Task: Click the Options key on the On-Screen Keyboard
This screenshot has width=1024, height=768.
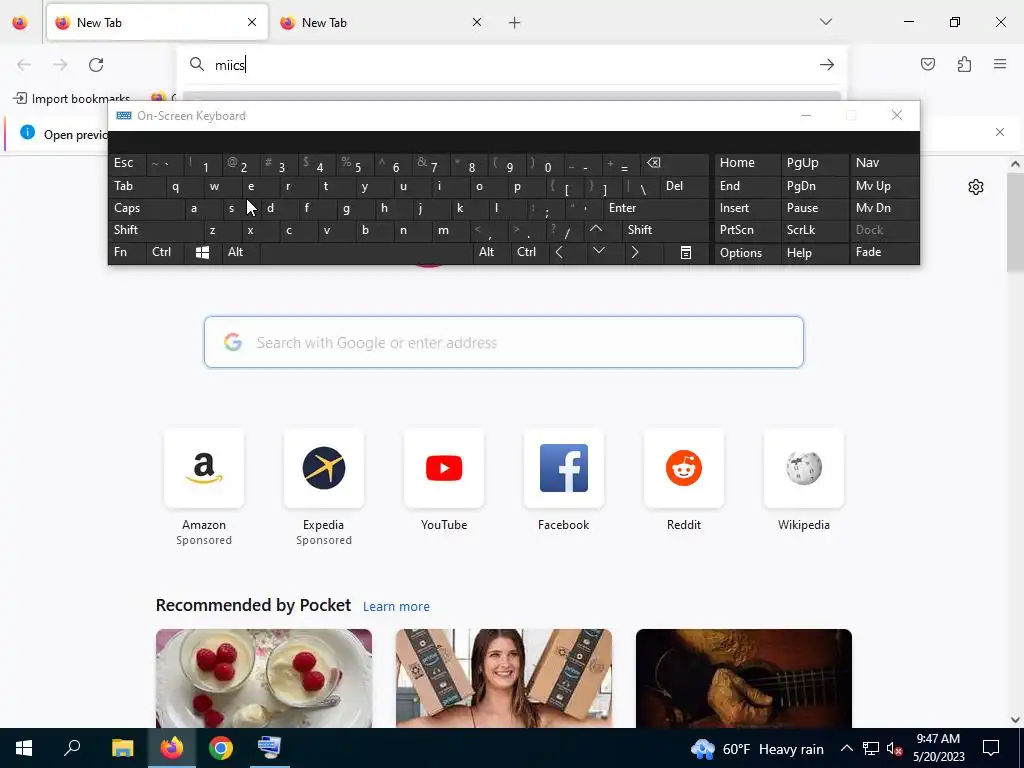Action: pos(747,253)
